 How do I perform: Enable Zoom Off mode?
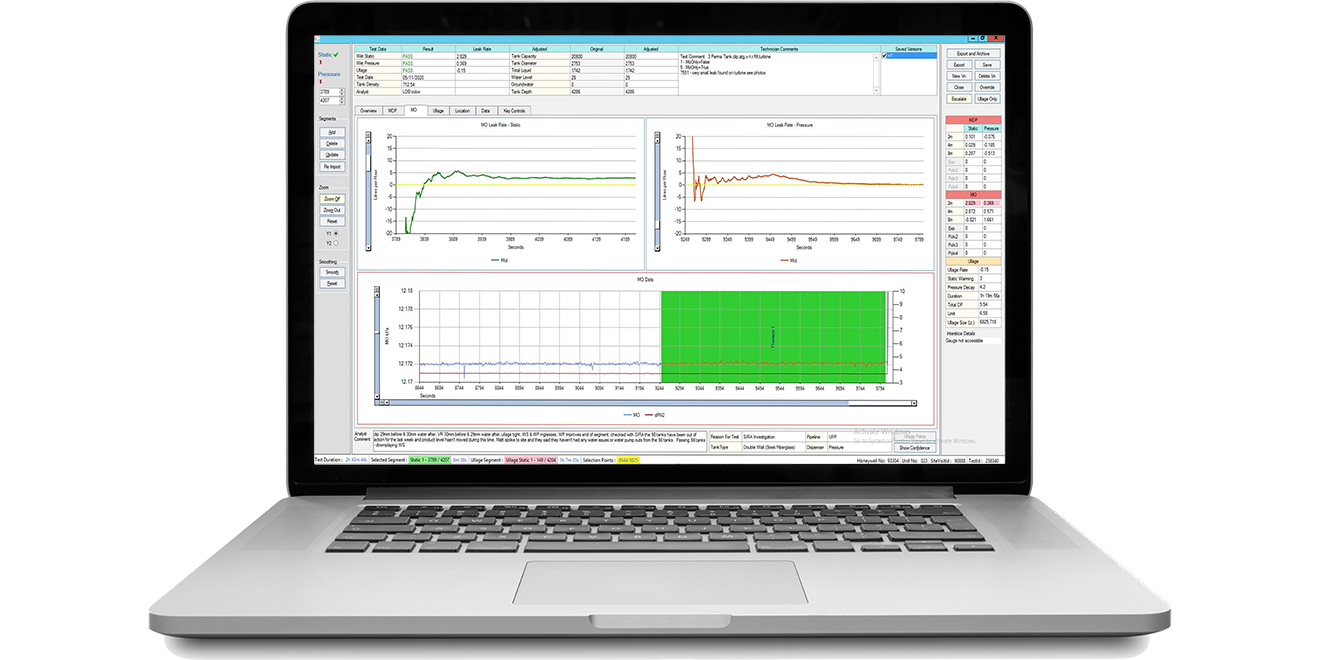(331, 201)
